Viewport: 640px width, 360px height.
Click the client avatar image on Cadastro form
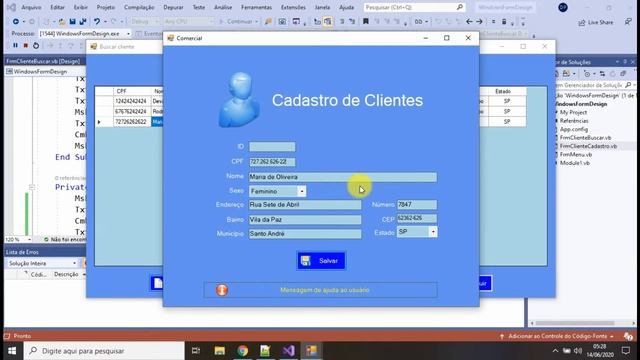pyautogui.click(x=239, y=100)
